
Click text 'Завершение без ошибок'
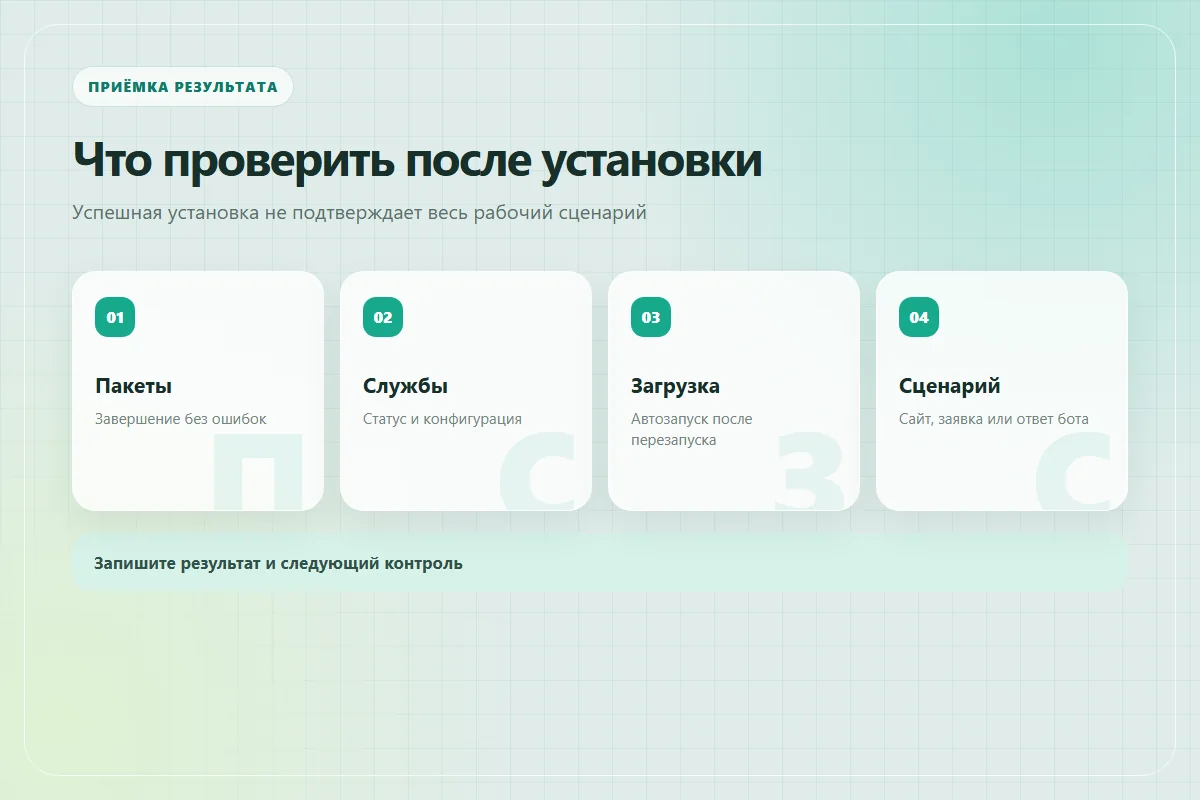[x=181, y=419]
